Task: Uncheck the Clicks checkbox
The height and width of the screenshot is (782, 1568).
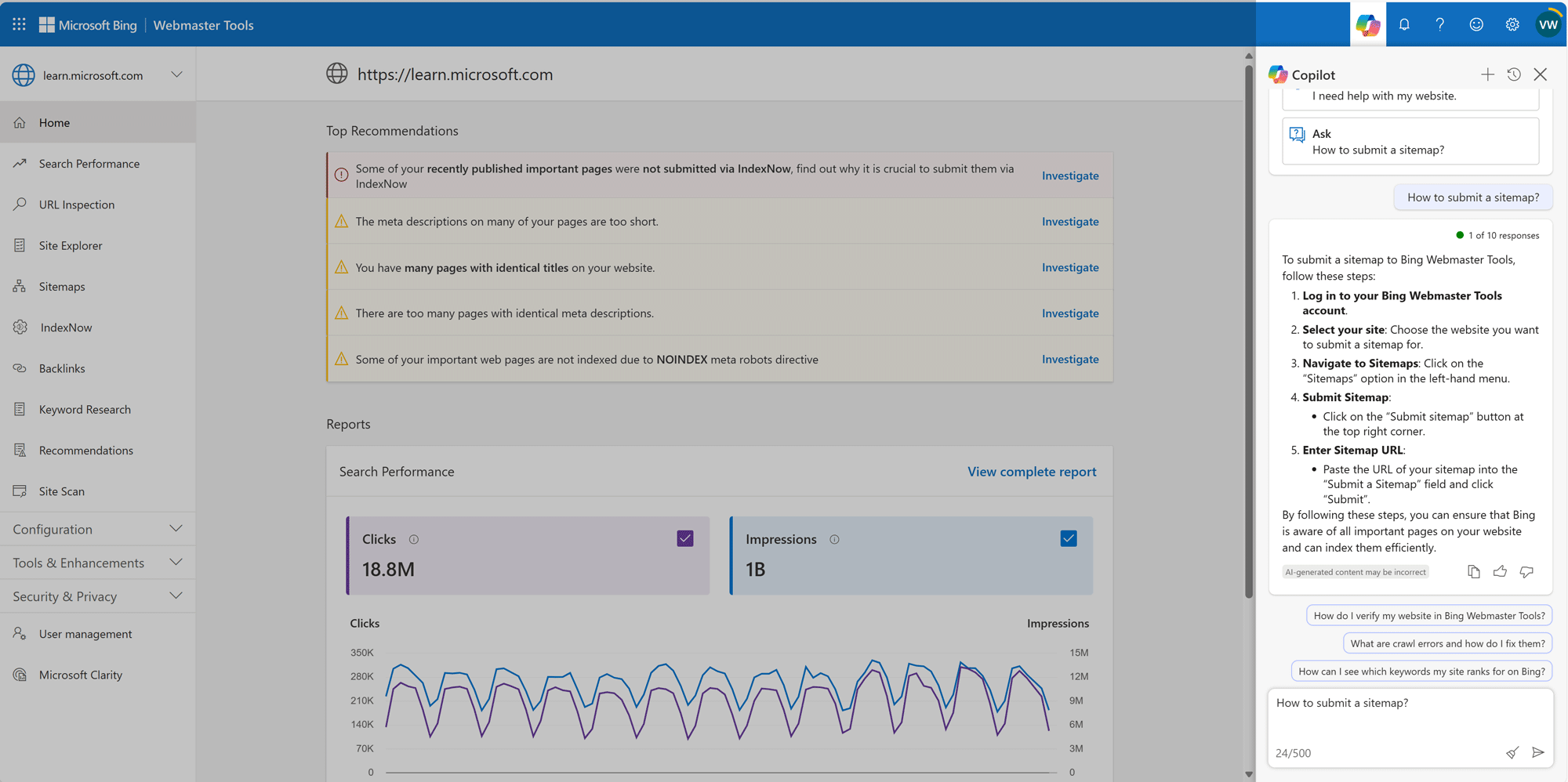Action: click(685, 538)
